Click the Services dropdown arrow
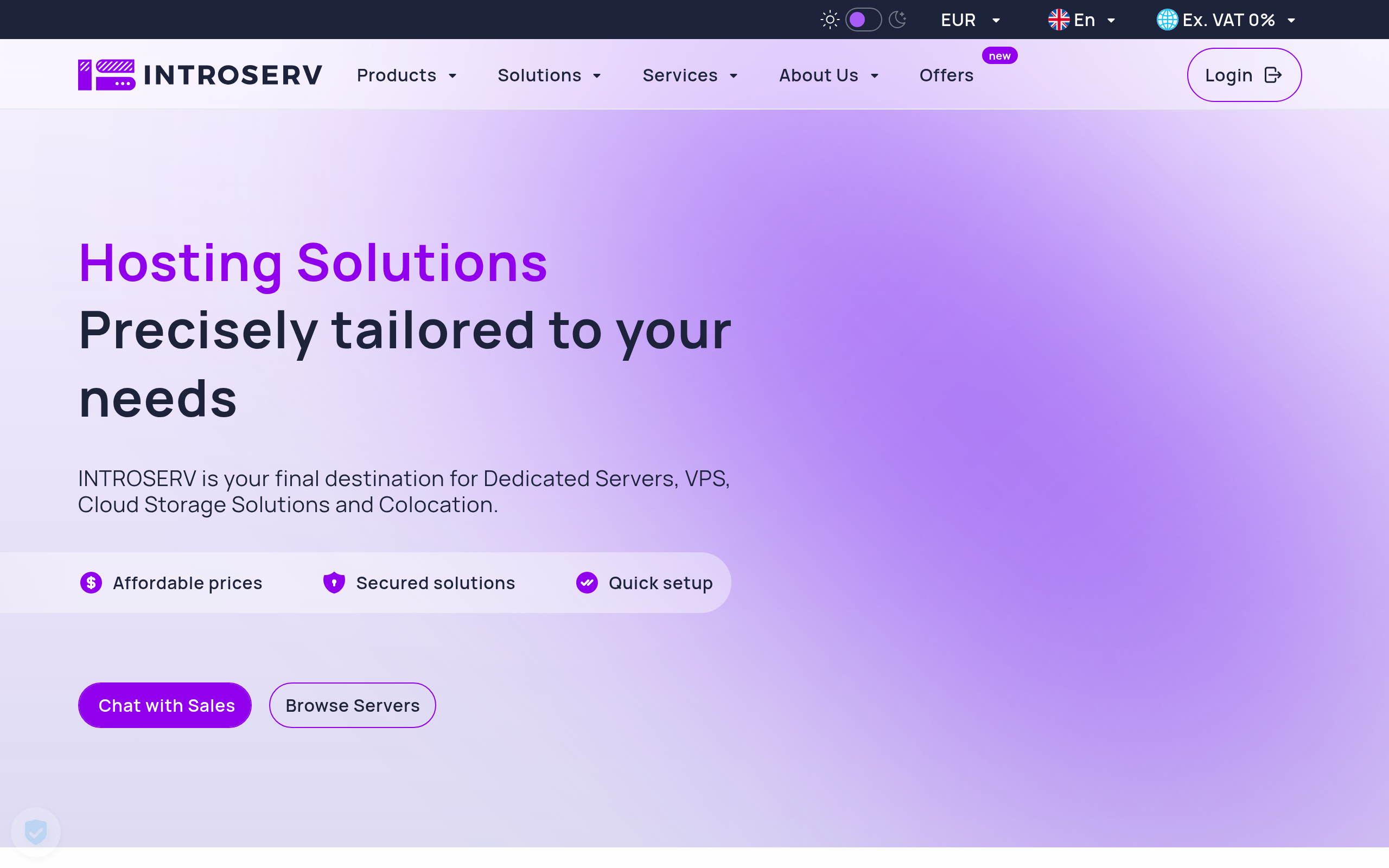Image resolution: width=1389 pixels, height=868 pixels. [733, 76]
